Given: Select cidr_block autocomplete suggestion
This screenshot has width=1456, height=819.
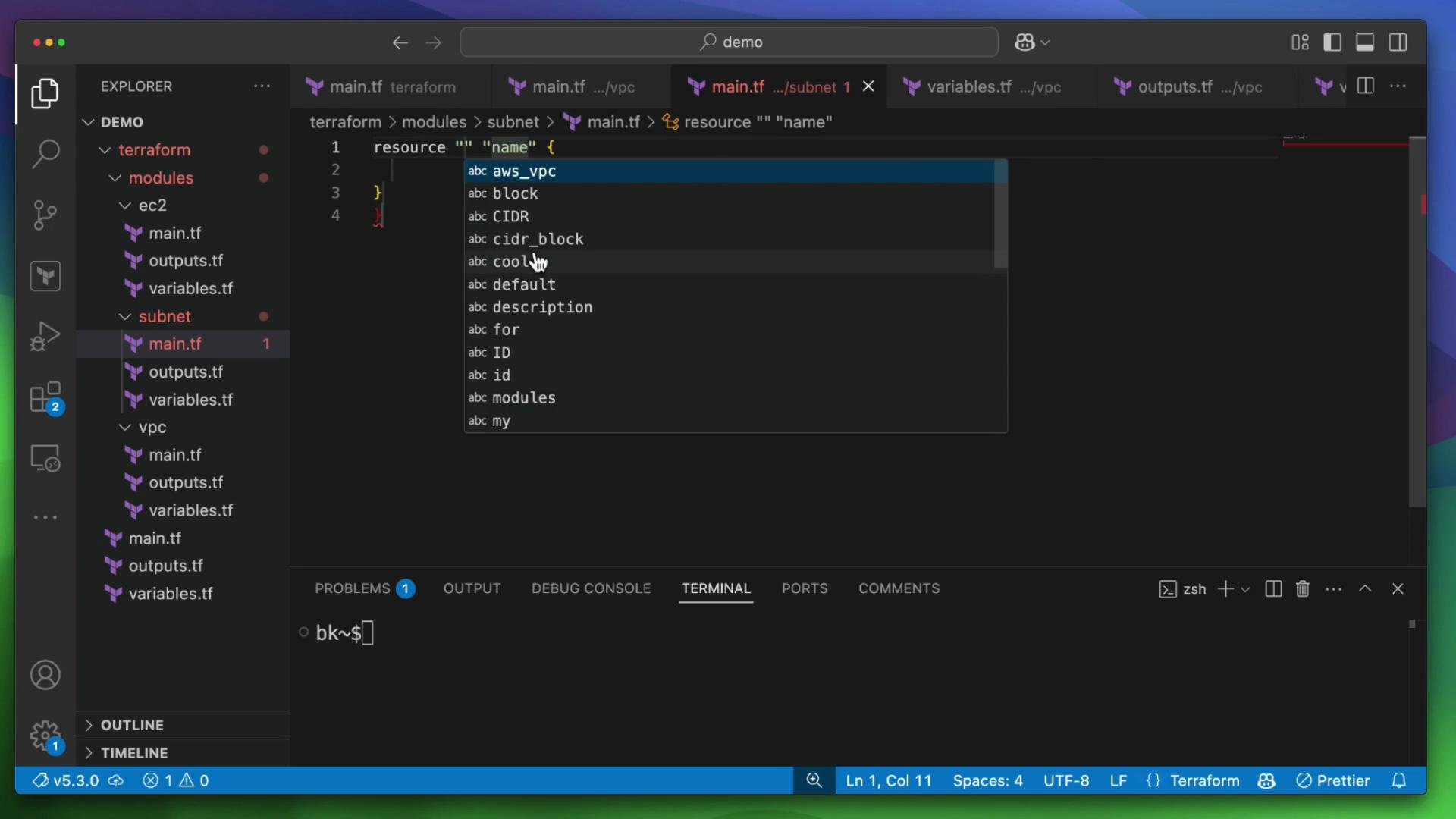Looking at the screenshot, I should 730,240.
